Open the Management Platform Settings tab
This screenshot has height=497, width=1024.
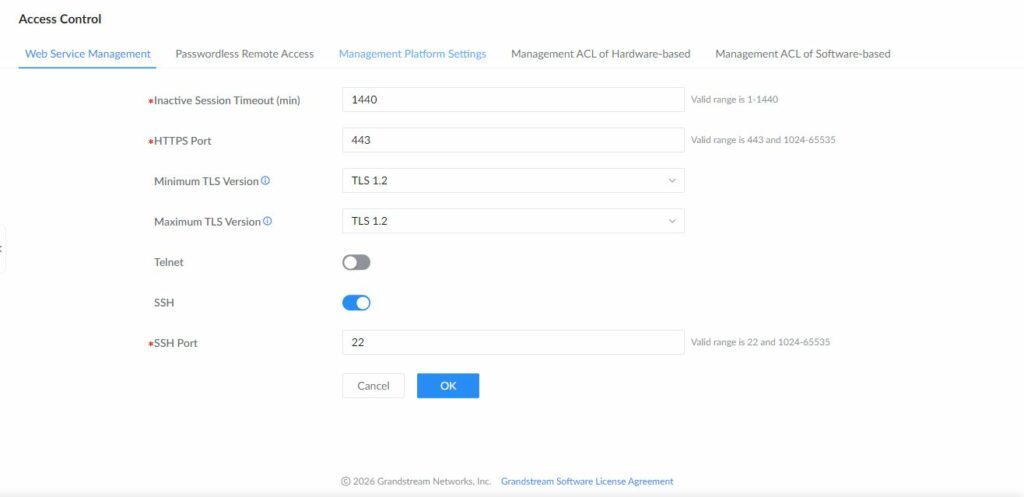(x=412, y=54)
